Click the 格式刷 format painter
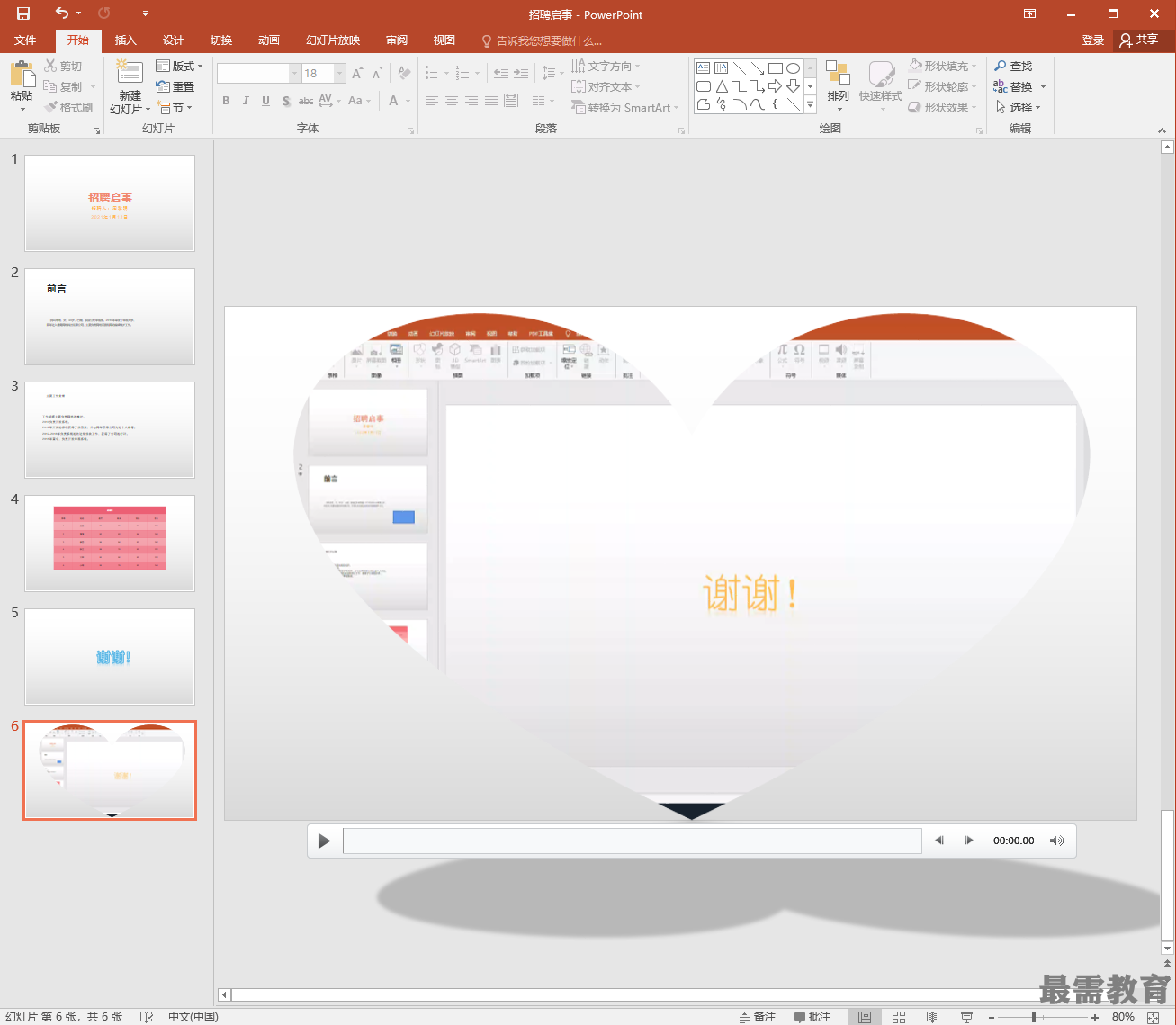Image resolution: width=1176 pixels, height=1025 pixels. point(68,107)
